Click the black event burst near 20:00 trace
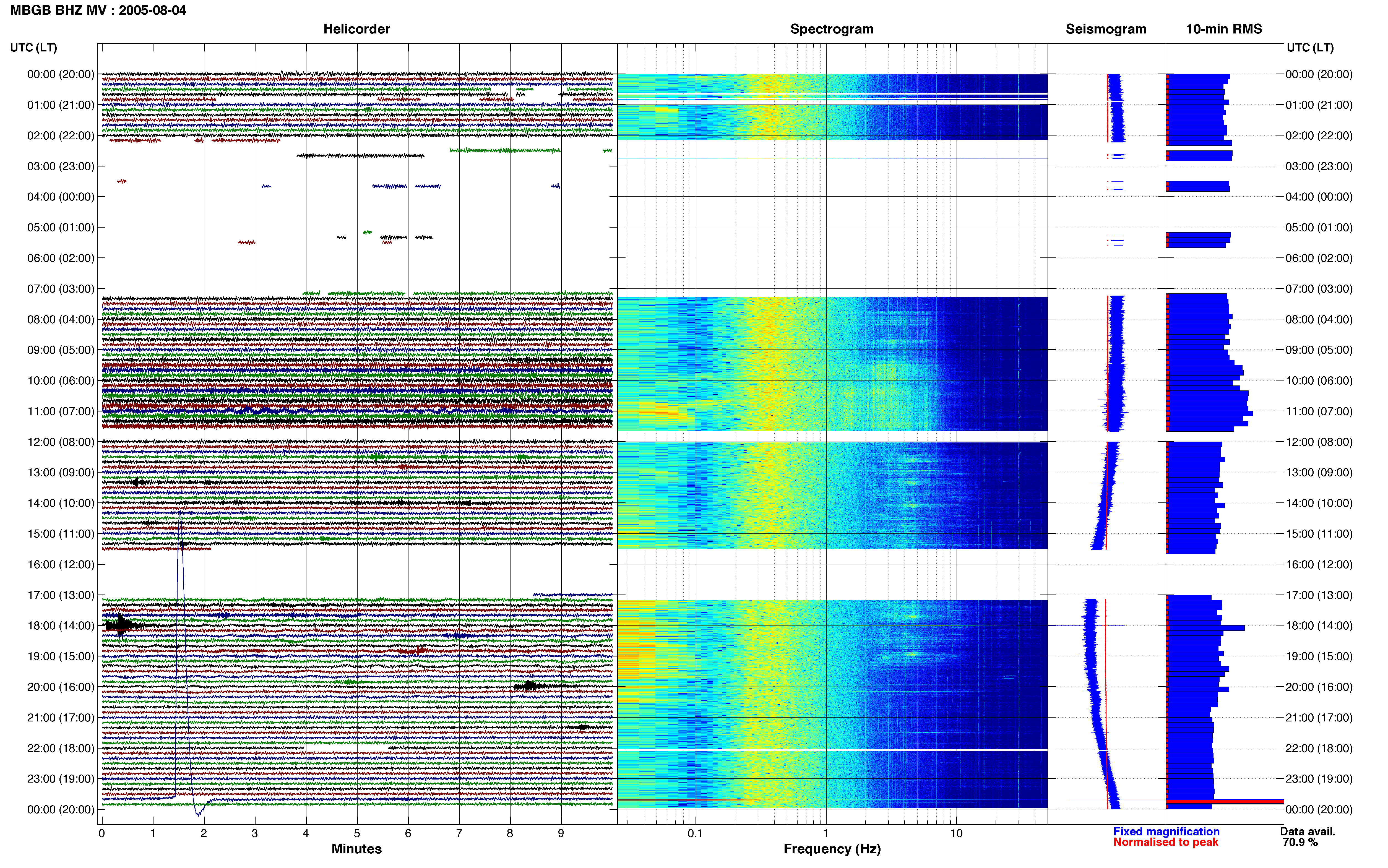This screenshot has height=868, width=1388. [530, 686]
